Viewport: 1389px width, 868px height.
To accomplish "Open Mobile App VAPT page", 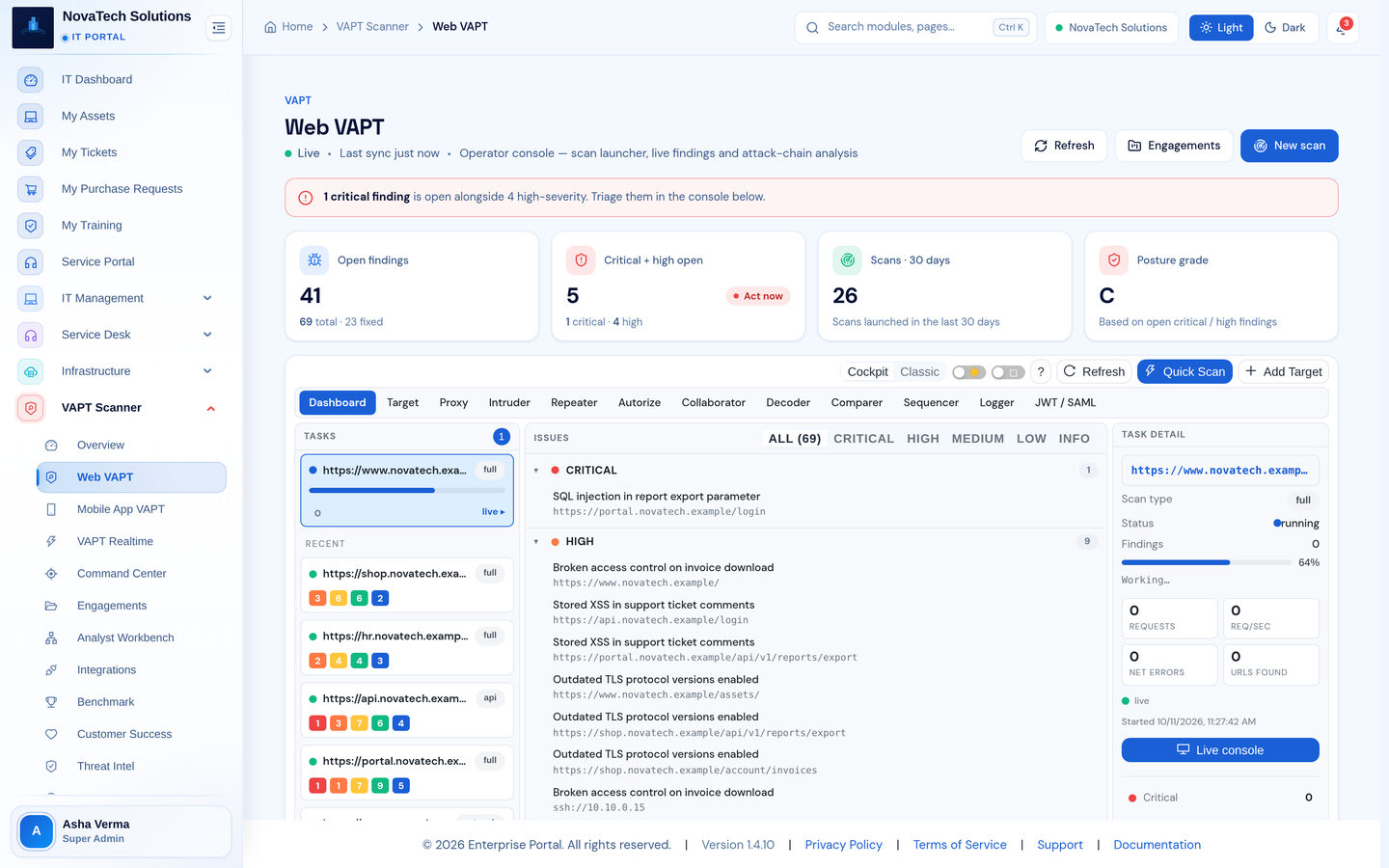I will click(131, 509).
